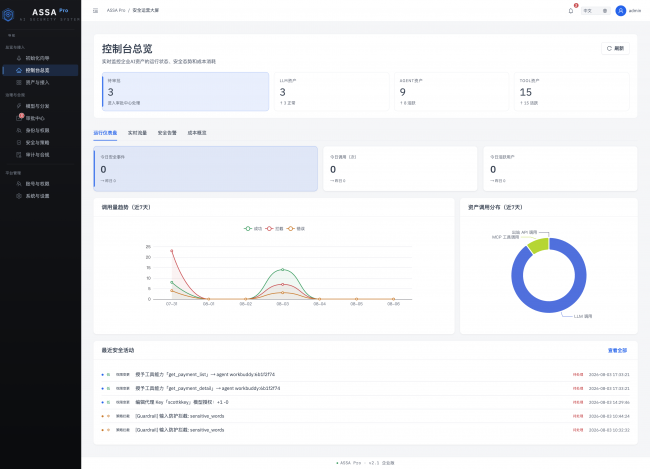The image size is (650, 469).
Task: Switch to the 成本概览 tab
Action: click(197, 133)
